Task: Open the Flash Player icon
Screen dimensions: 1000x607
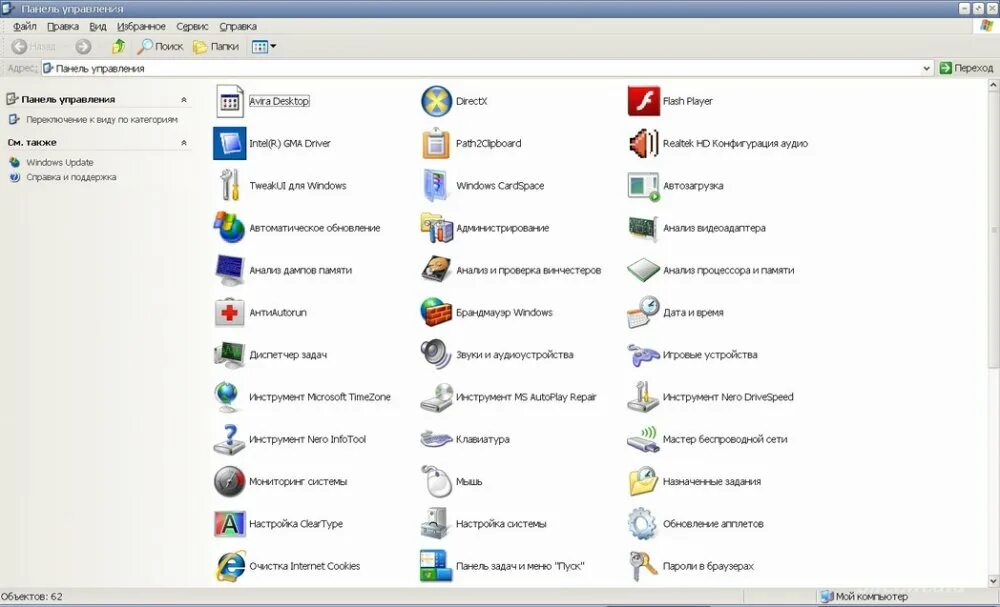Action: 643,101
